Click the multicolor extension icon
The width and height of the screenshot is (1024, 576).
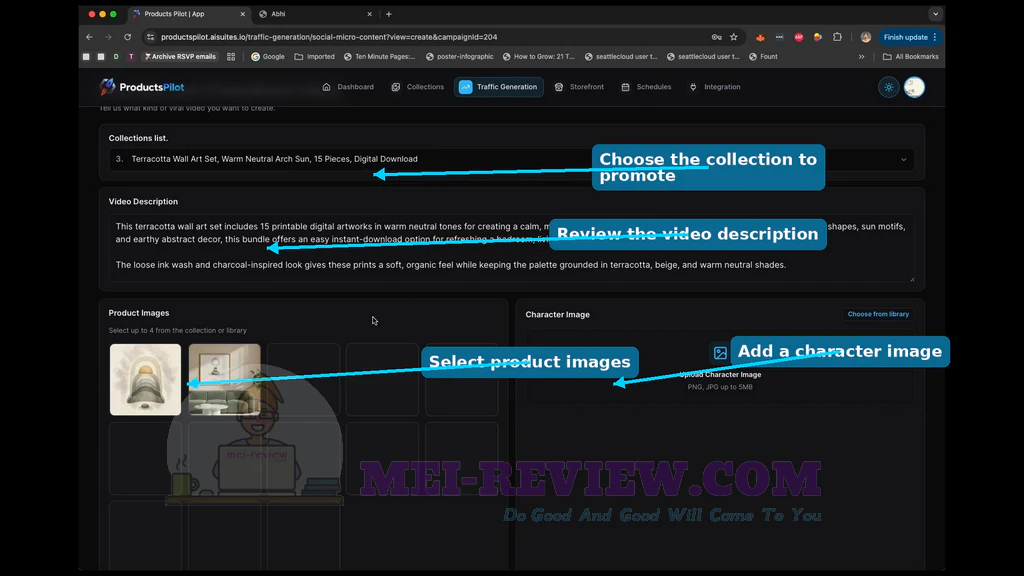(x=818, y=37)
